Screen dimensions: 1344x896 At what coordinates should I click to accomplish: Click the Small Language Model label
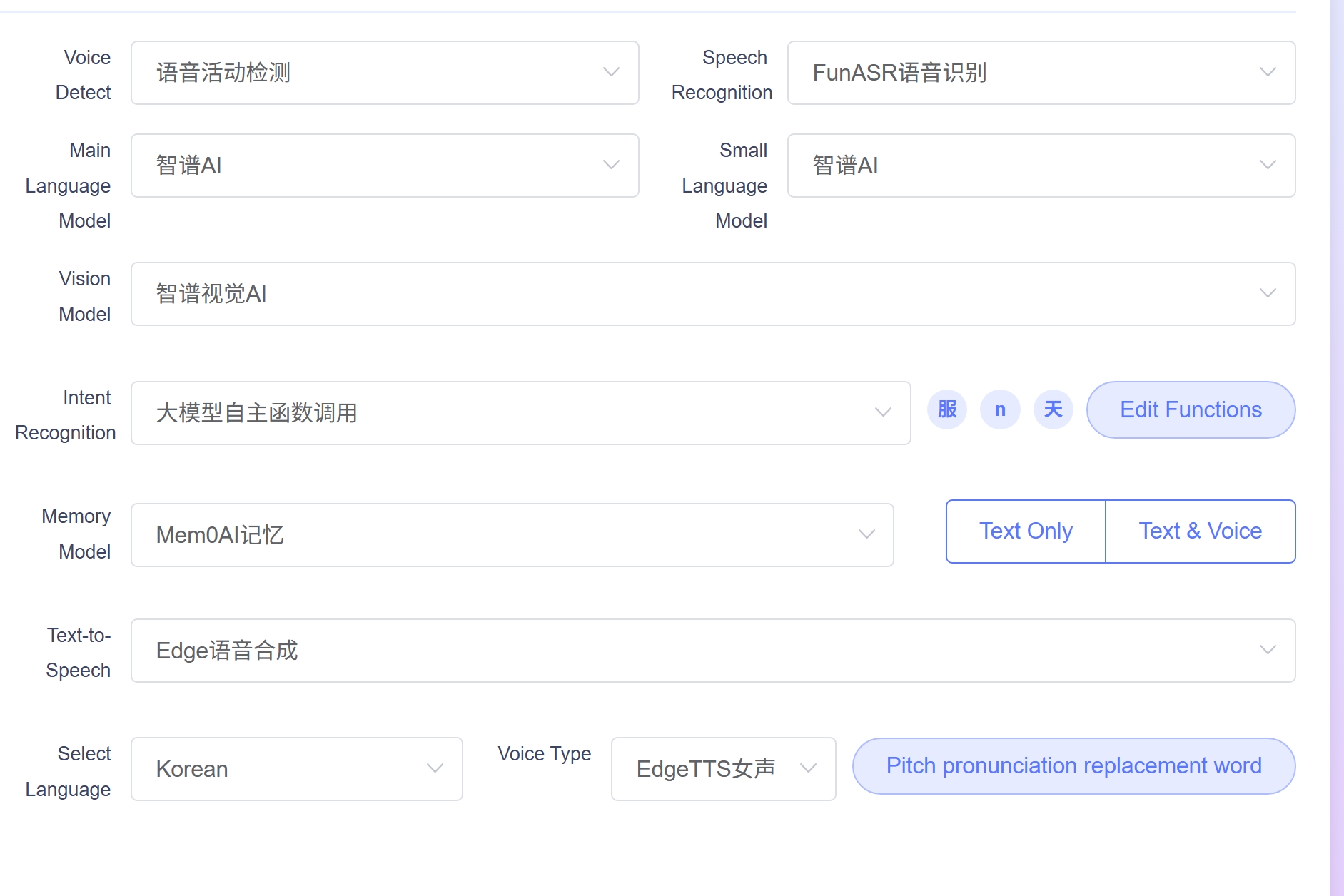tap(724, 185)
